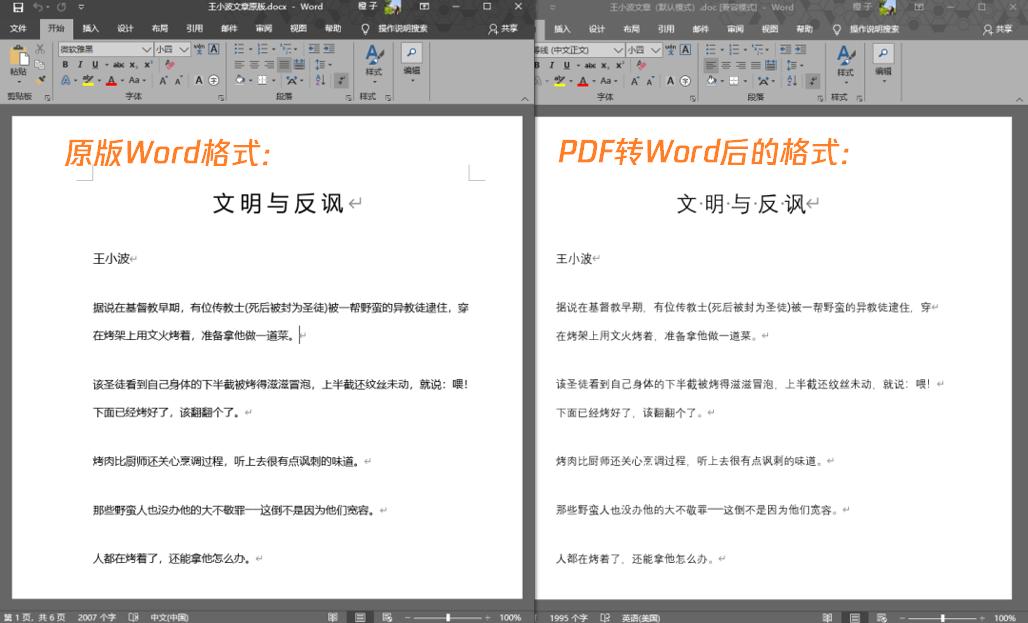The image size is (1028, 623).
Task: Click the Save icon in the docx window title bar
Action: coord(18,7)
